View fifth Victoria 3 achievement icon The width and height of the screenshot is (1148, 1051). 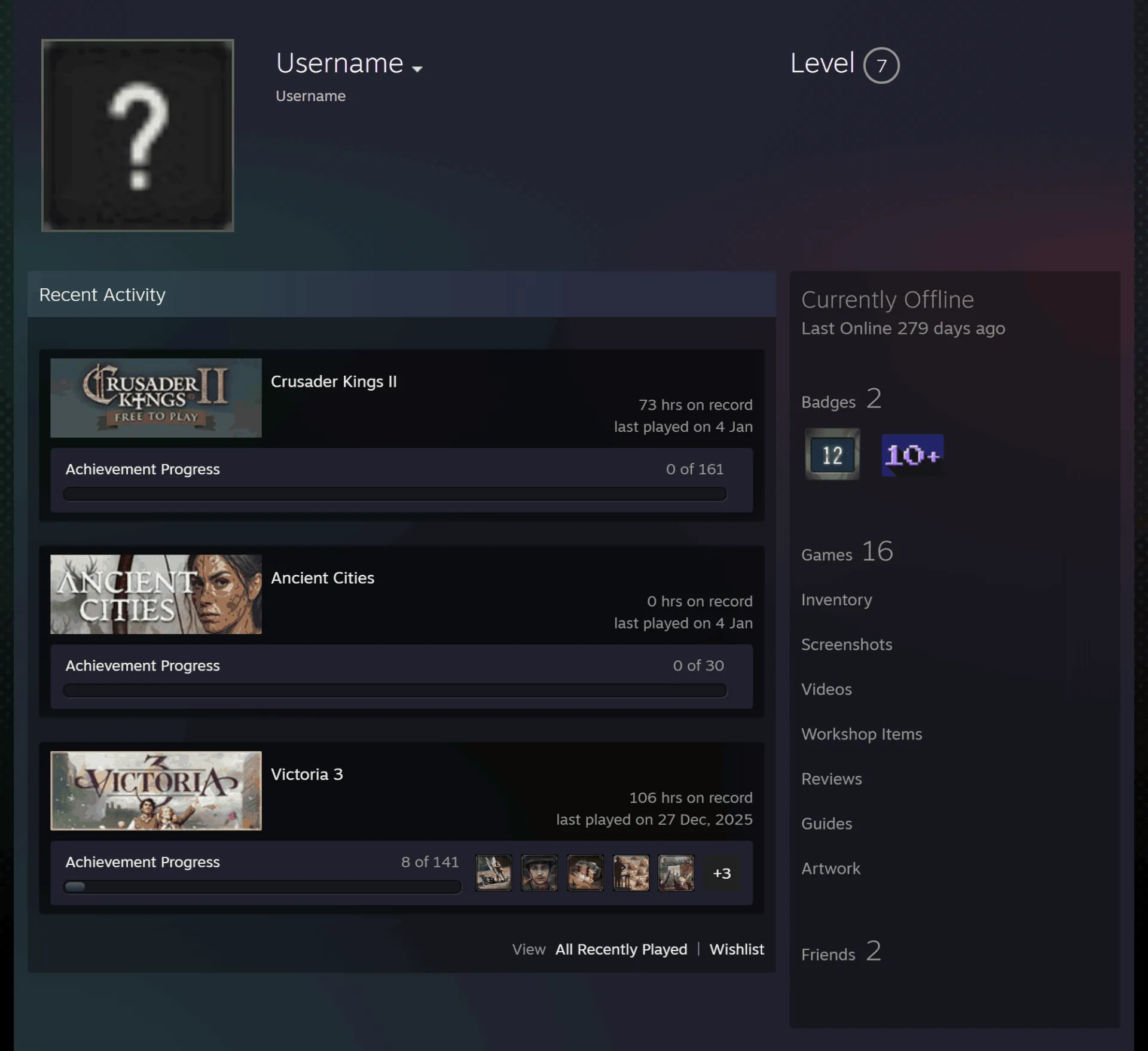(676, 873)
